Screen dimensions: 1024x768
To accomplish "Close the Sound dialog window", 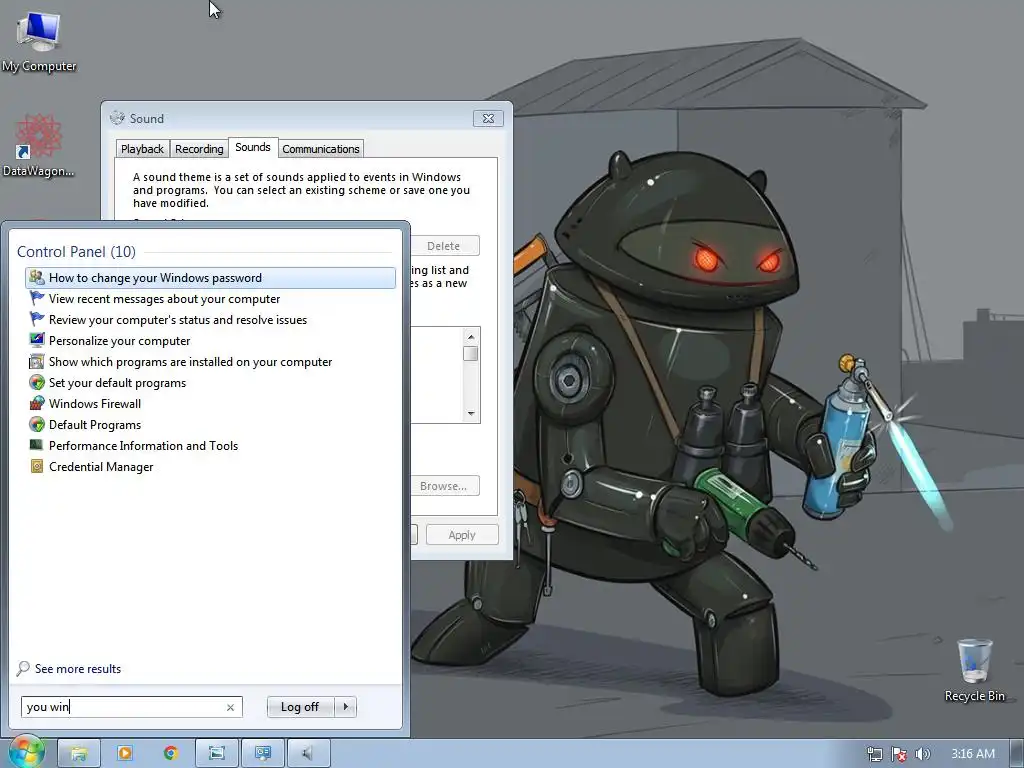I will tap(488, 118).
